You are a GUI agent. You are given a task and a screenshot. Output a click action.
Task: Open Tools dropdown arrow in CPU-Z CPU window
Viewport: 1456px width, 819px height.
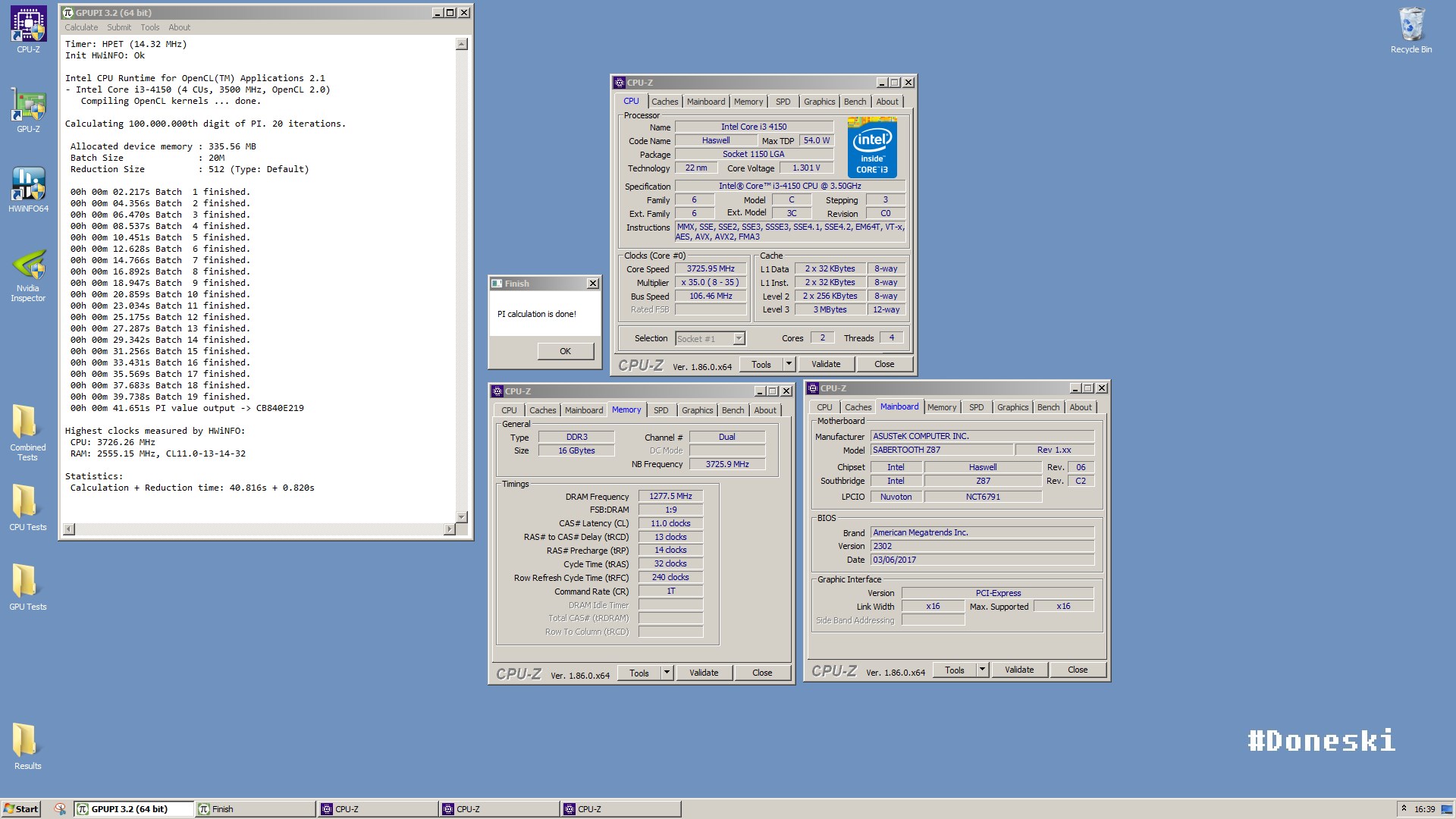pyautogui.click(x=789, y=364)
